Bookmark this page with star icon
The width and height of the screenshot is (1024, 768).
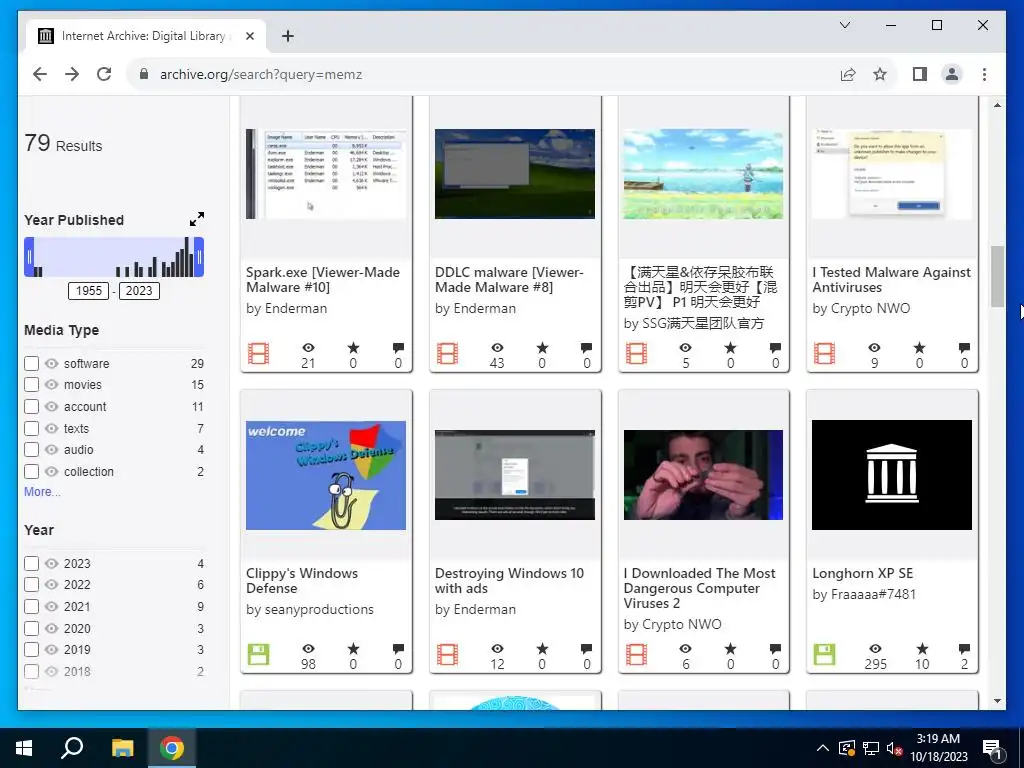coord(880,74)
